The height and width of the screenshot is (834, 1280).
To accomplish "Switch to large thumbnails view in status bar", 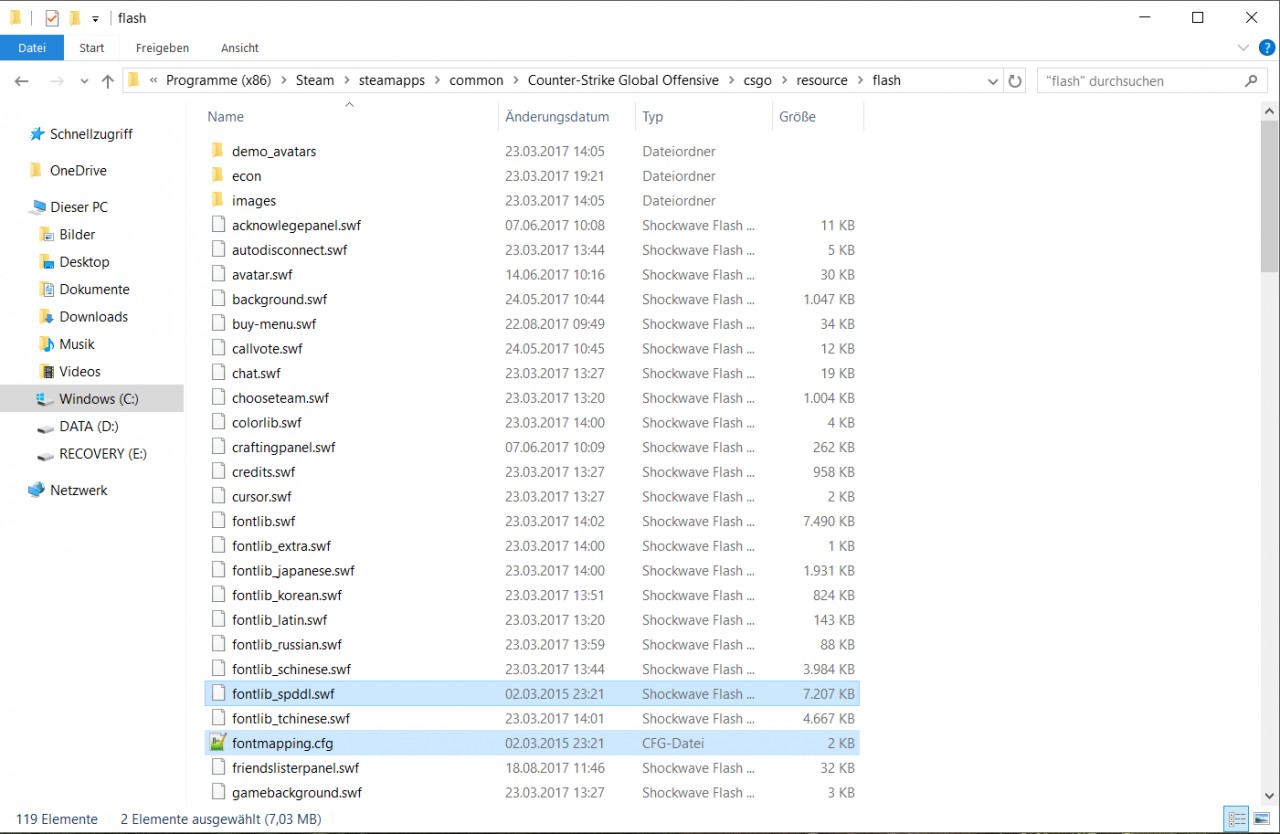I will [1260, 820].
